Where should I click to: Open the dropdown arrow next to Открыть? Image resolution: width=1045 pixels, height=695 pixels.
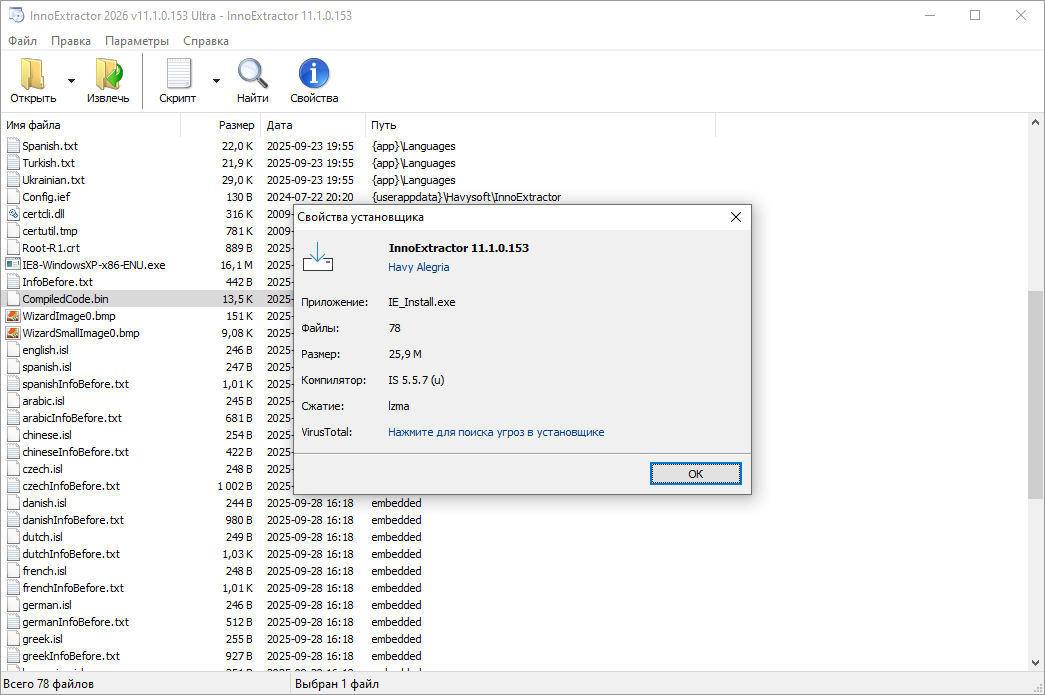[x=71, y=81]
